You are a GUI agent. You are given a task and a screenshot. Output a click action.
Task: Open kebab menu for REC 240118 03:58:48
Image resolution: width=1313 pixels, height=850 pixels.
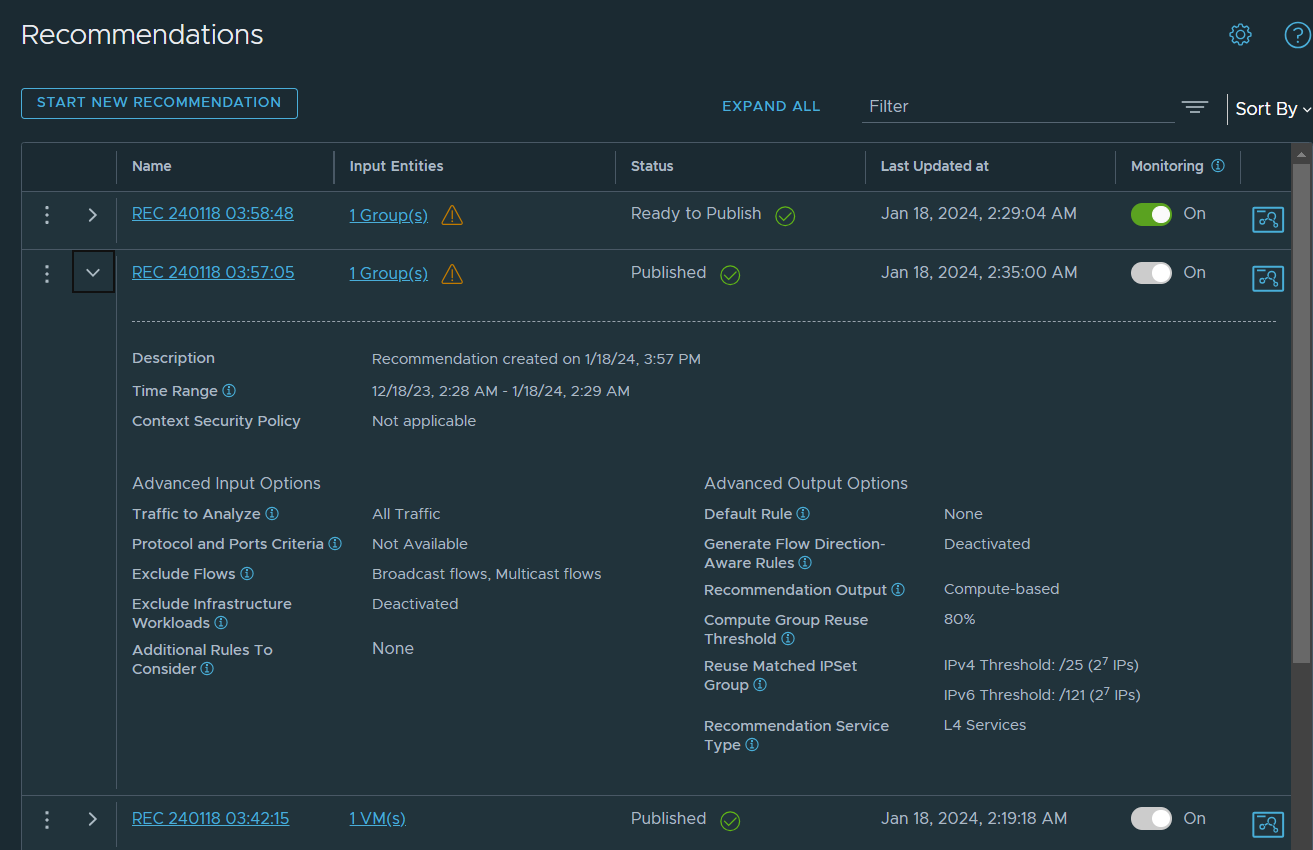46,214
